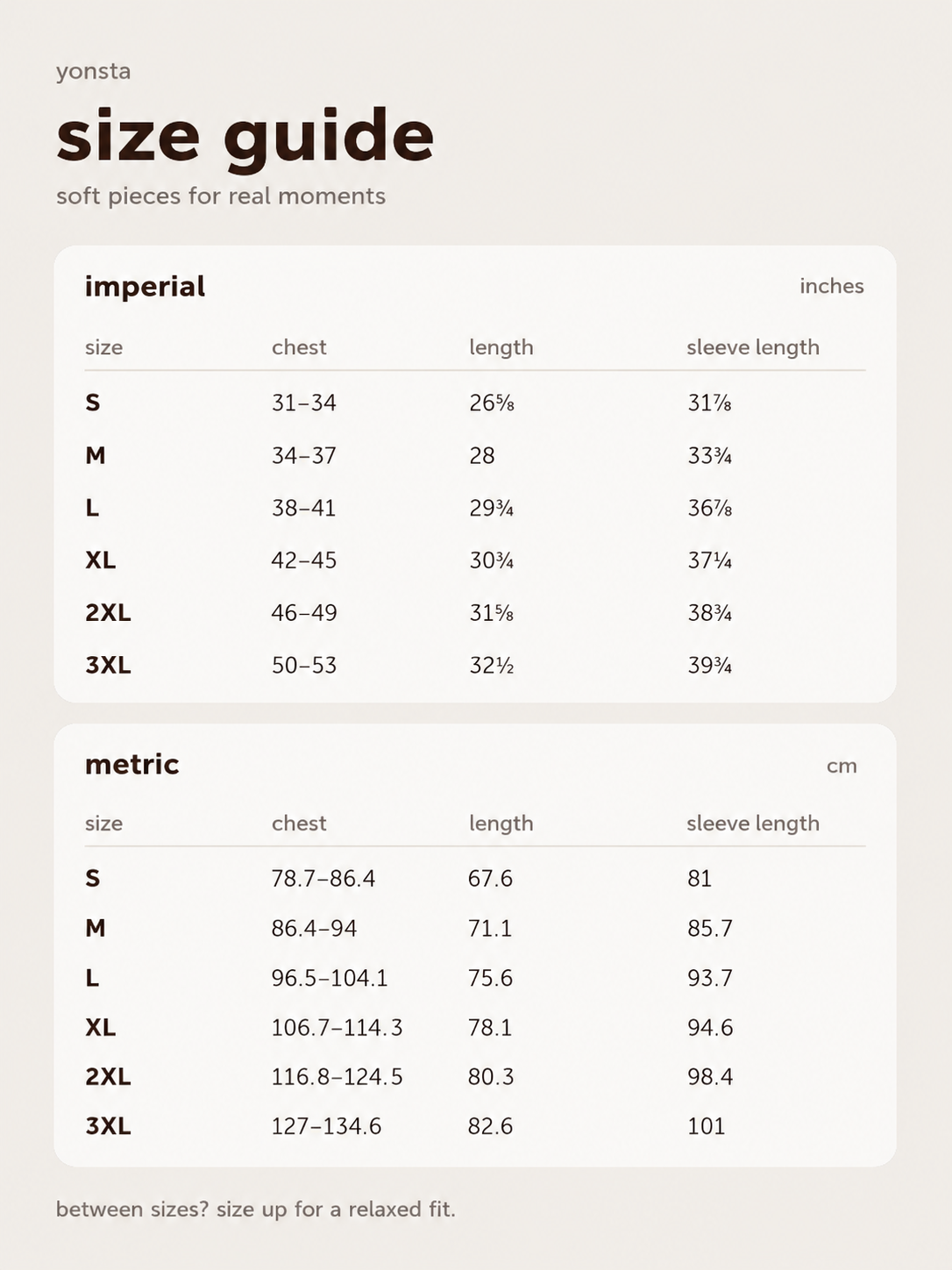The width and height of the screenshot is (952, 1270).
Task: Click the between sizes tip text
Action: pos(256,1209)
